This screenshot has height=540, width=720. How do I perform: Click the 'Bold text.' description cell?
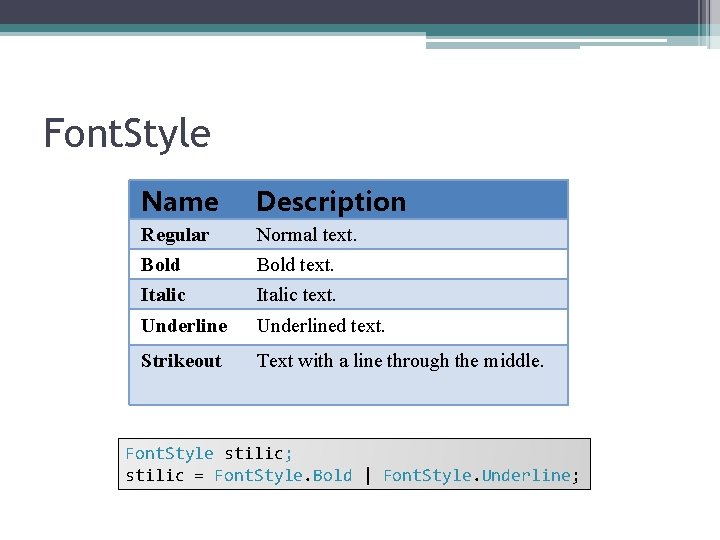(x=295, y=265)
